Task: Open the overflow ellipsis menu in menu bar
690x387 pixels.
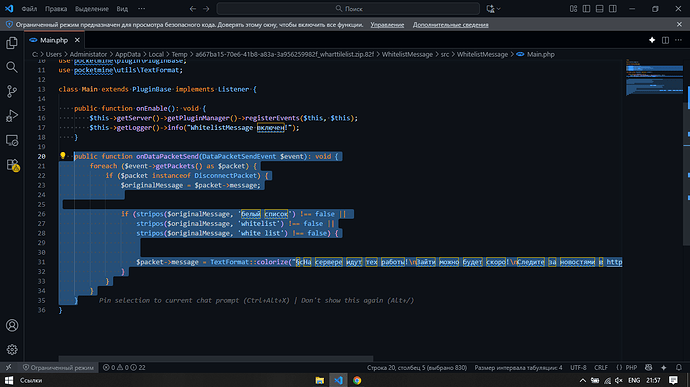Action: click(x=141, y=9)
